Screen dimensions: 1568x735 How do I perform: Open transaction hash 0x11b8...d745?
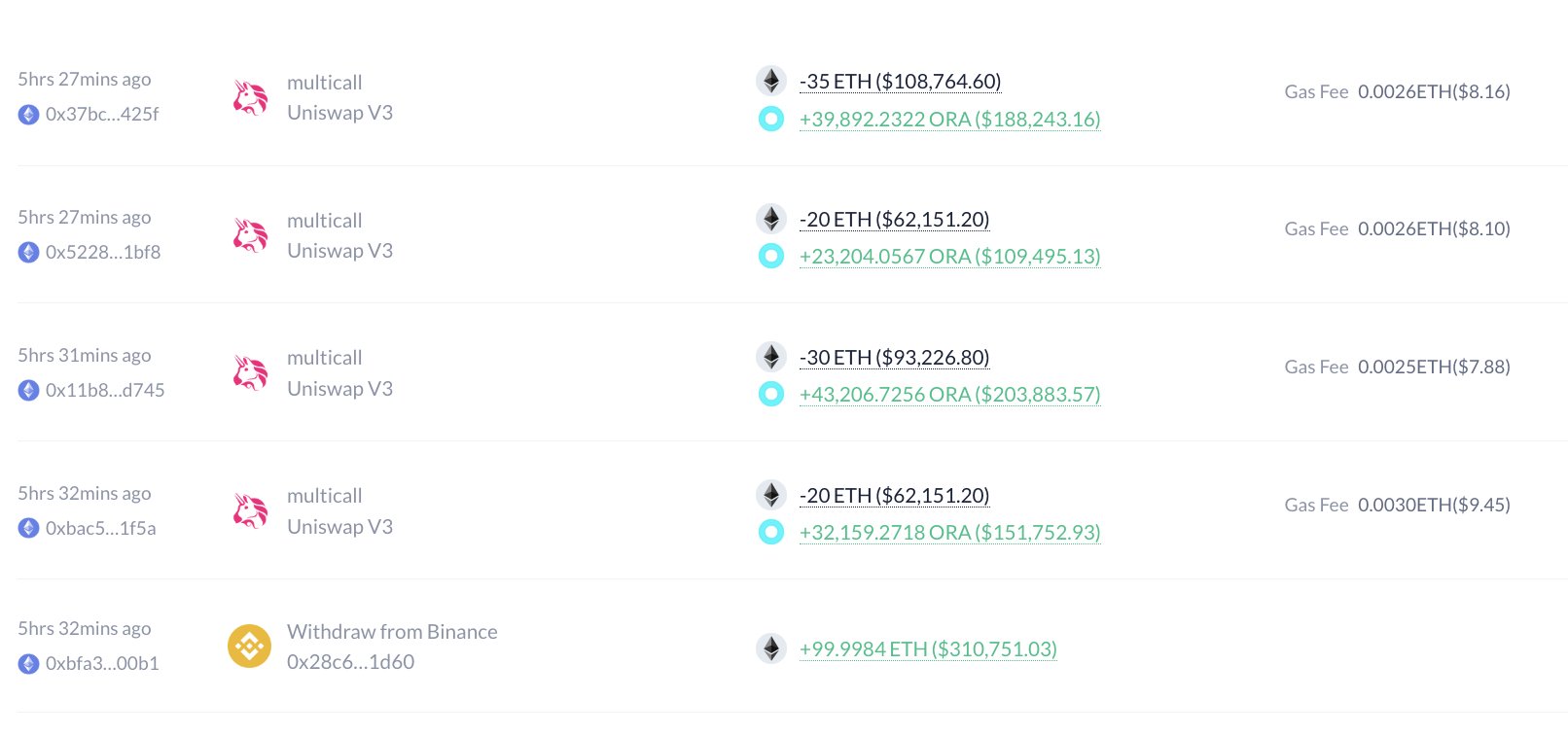[105, 391]
